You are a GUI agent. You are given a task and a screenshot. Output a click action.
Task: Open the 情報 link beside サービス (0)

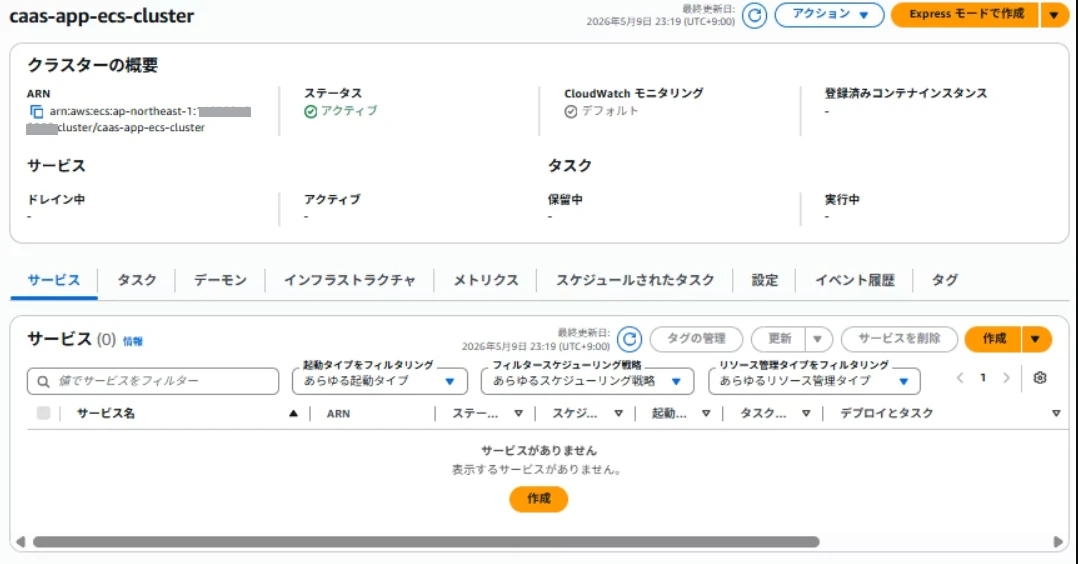[133, 341]
